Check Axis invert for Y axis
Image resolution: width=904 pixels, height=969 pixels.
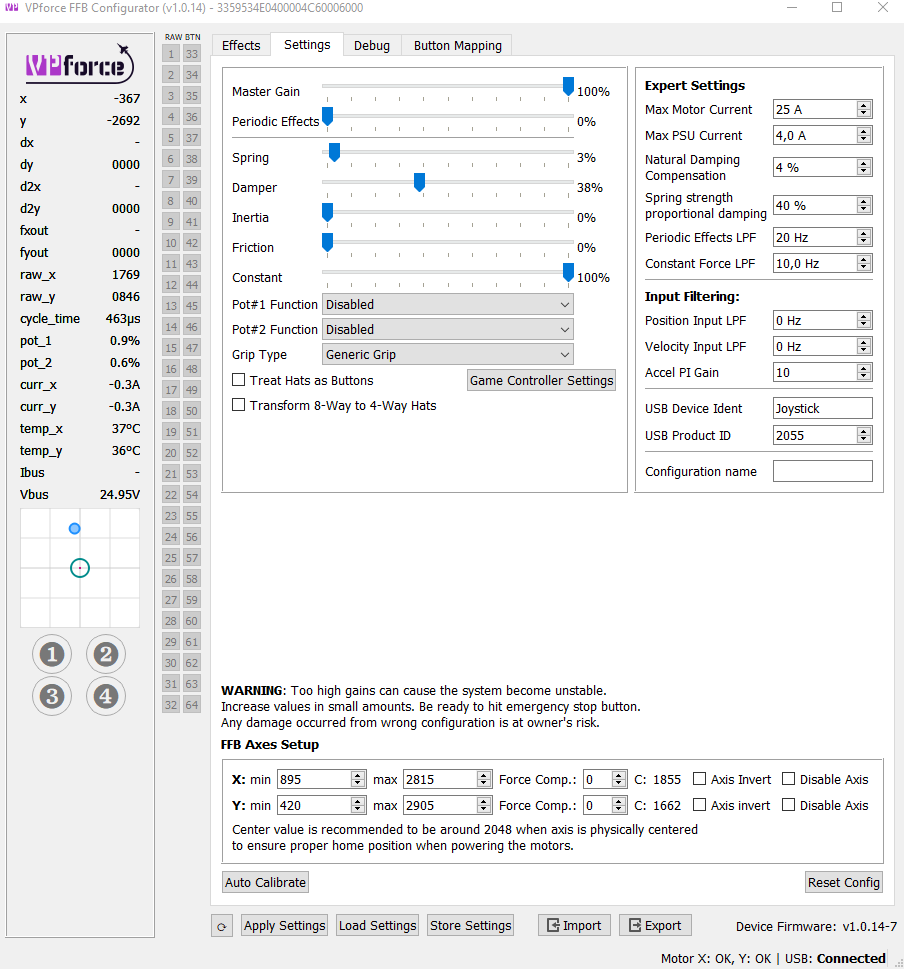[699, 805]
